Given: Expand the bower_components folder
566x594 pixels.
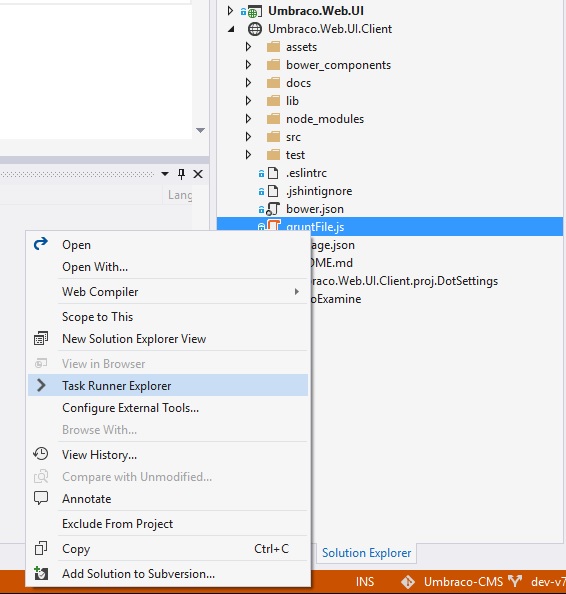Looking at the screenshot, I should click(x=248, y=65).
